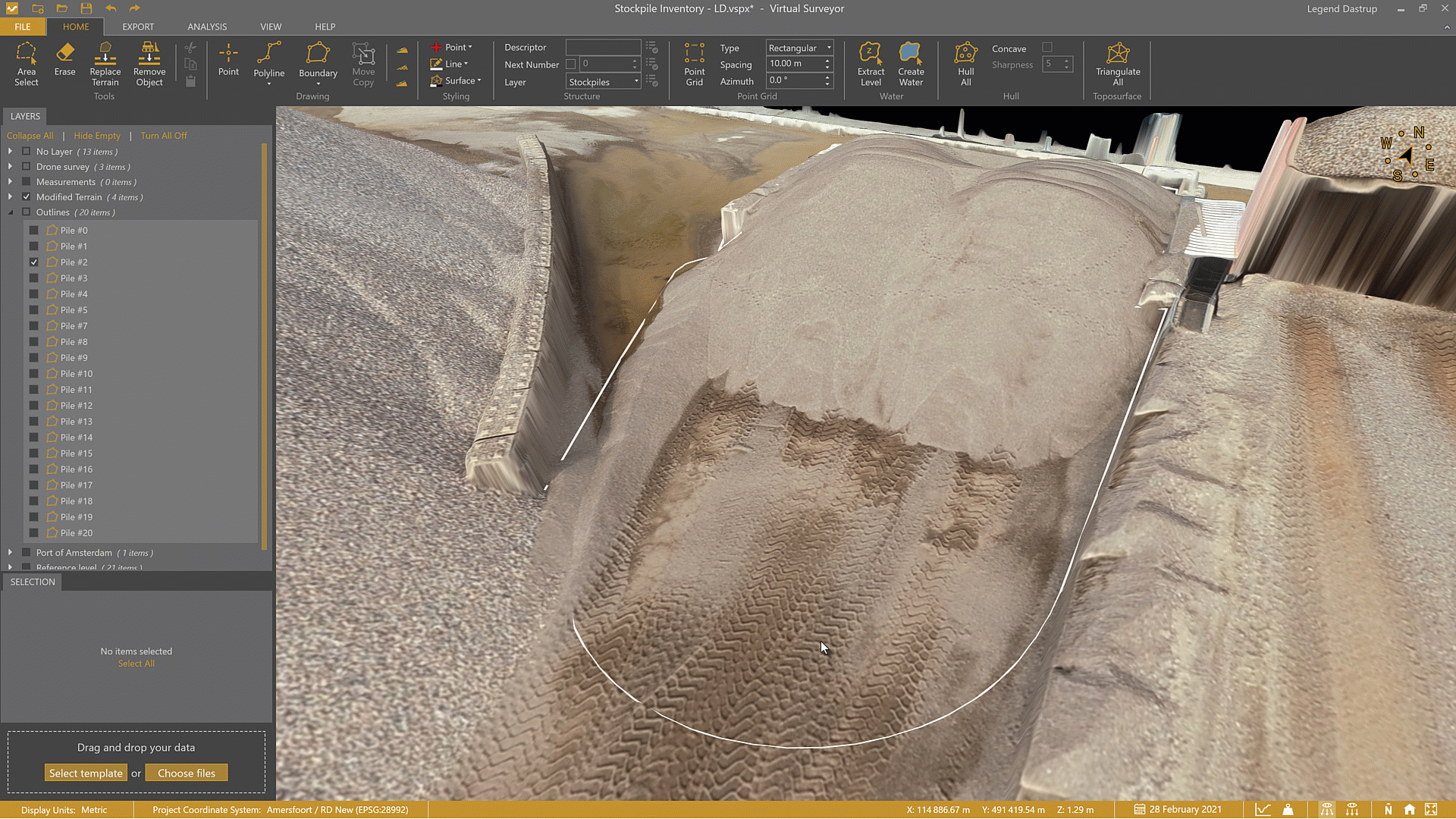Screen dimensions: 1456x819
Task: Click the Collapse All link
Action: (30, 136)
